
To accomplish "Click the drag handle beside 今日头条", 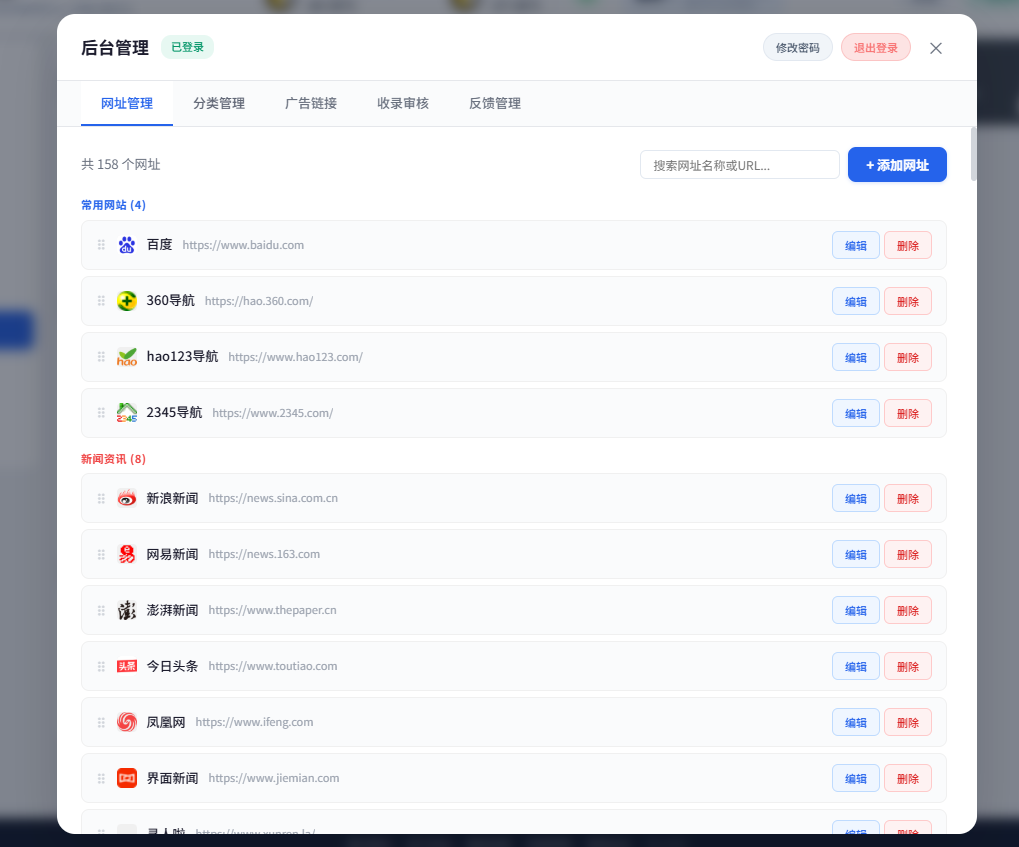I will tap(101, 666).
